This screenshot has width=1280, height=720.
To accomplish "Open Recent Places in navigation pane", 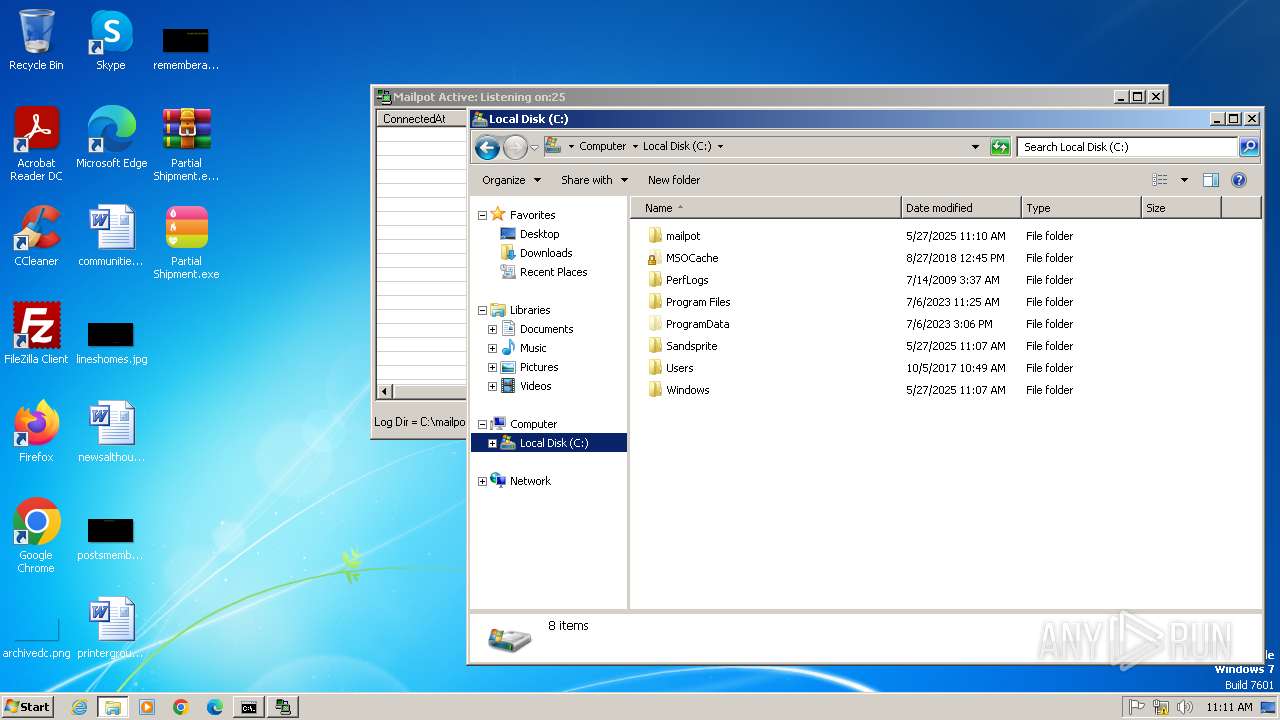I will tap(553, 272).
